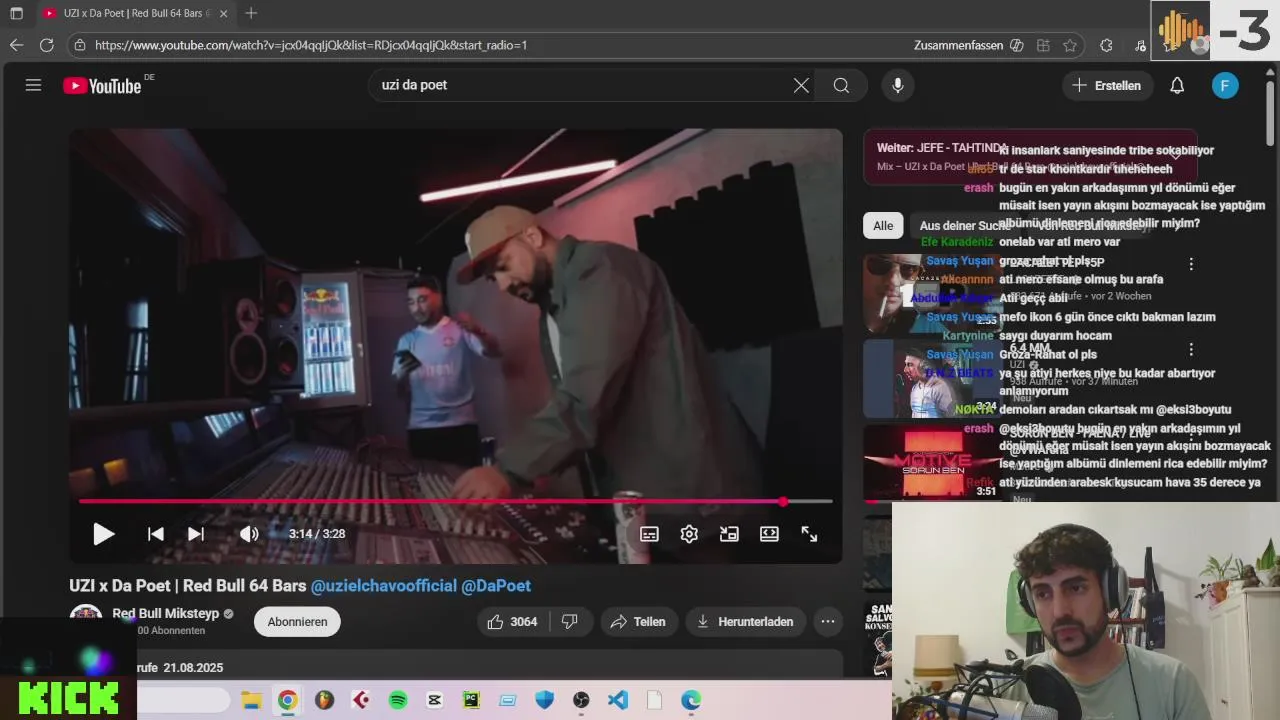Open the browser extensions puzzle icon
Viewport: 1280px width, 720px height.
click(1106, 45)
